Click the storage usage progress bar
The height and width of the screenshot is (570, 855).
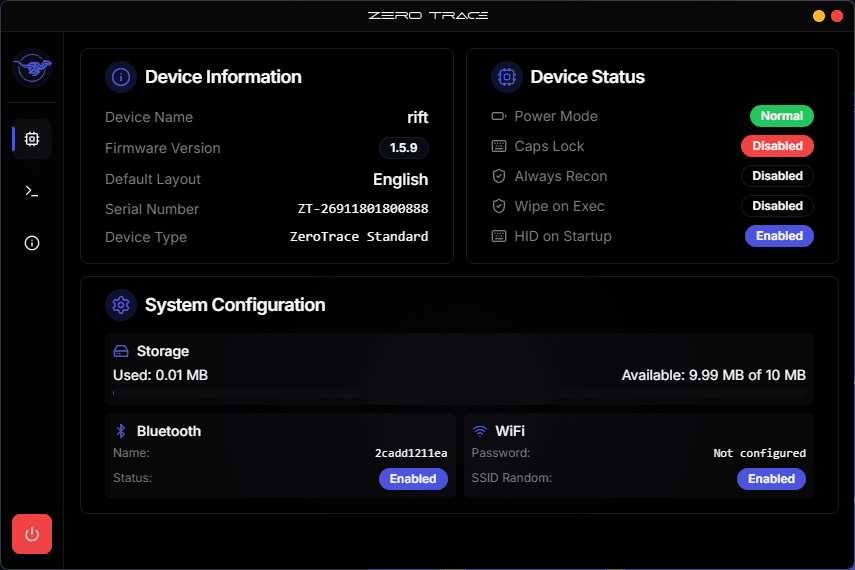tap(459, 392)
